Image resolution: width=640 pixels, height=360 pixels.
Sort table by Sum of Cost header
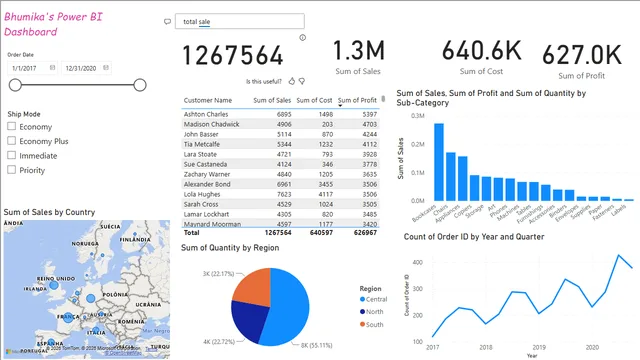[314, 100]
